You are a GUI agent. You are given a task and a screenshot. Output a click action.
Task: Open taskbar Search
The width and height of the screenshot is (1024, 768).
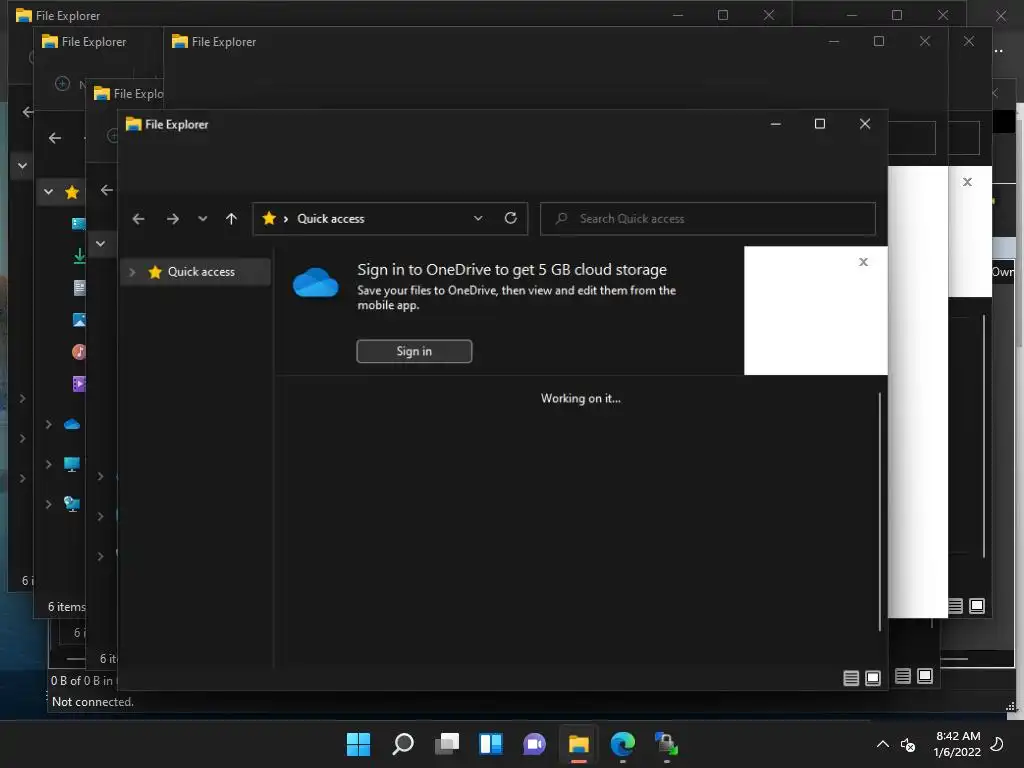click(x=402, y=744)
